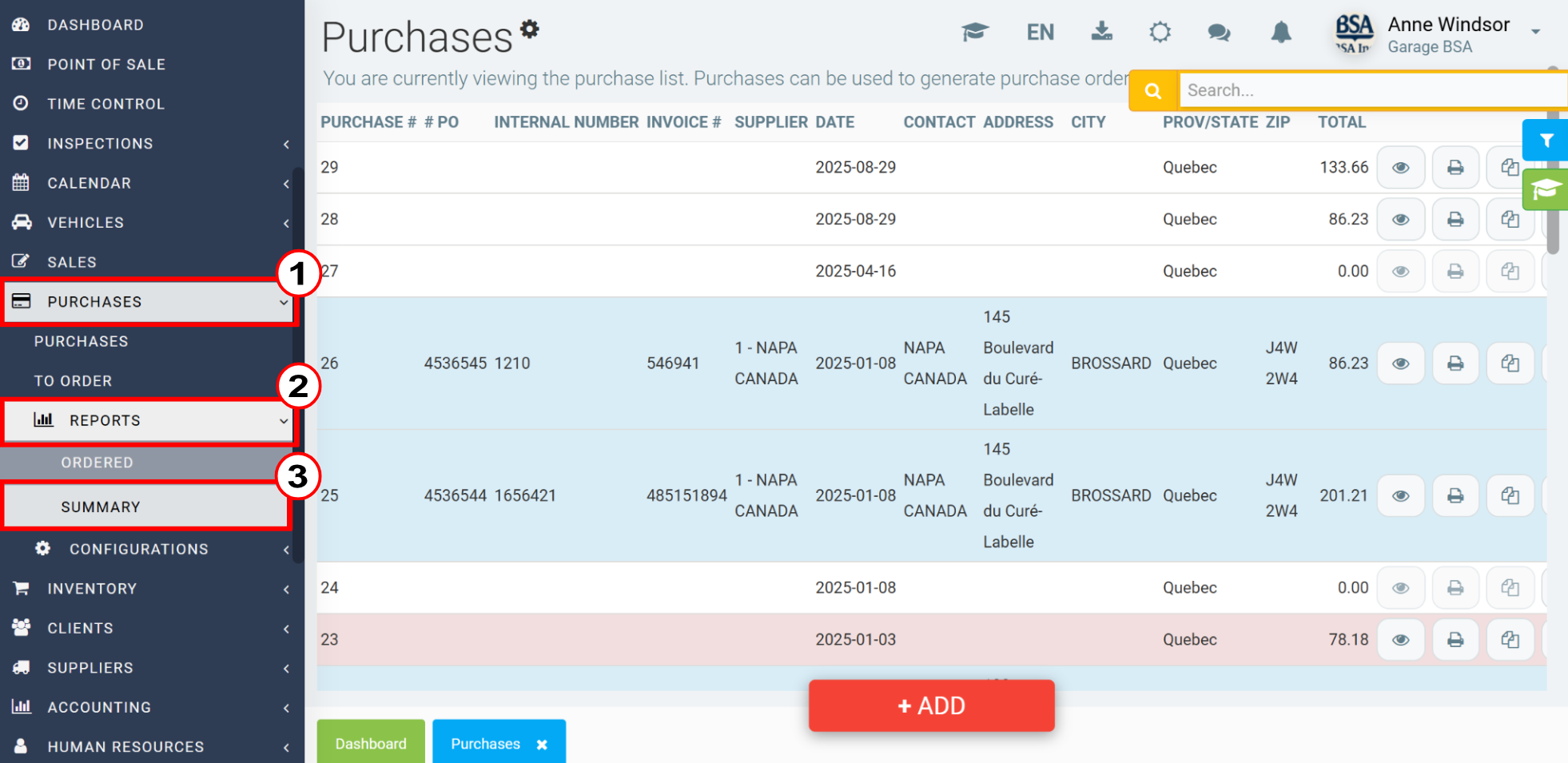The image size is (1568, 763).
Task: Switch to the Dashboard tab
Action: click(371, 744)
